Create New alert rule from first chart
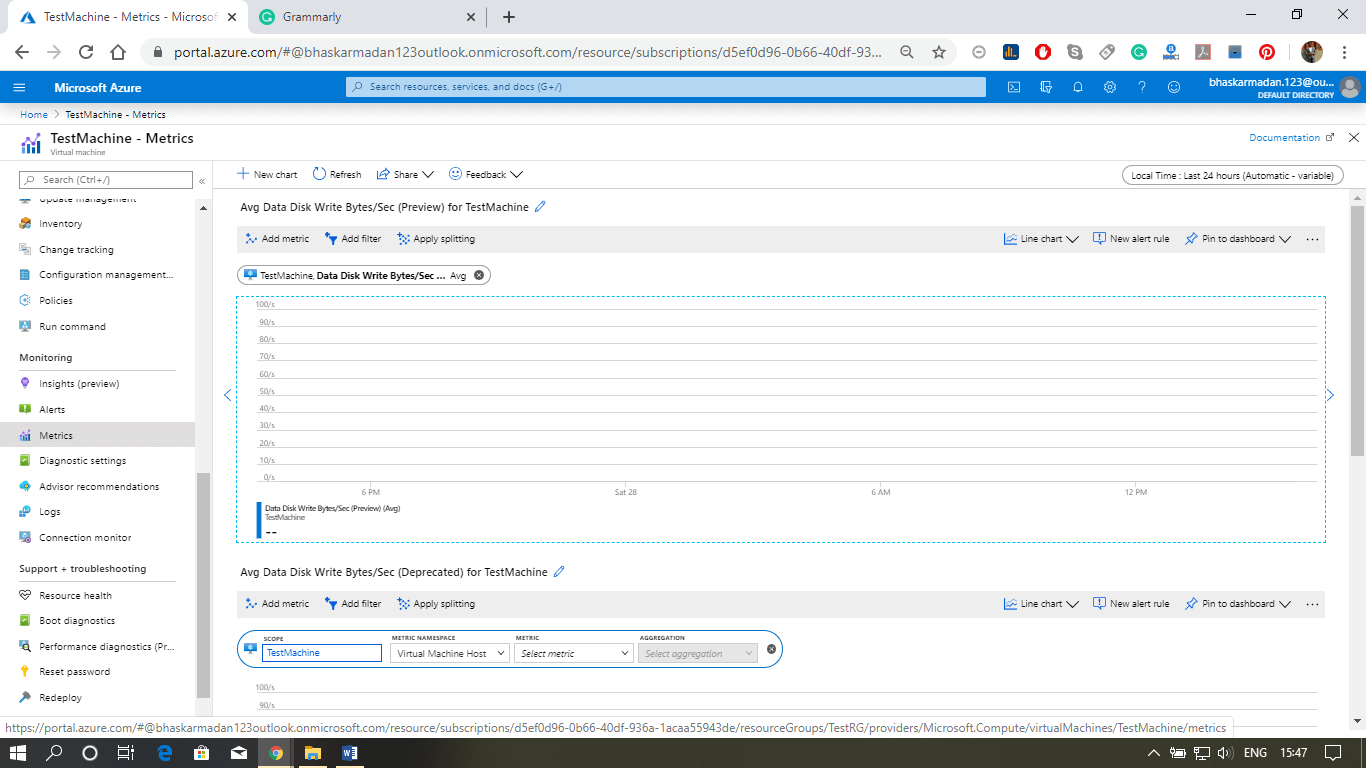The image size is (1366, 768). coord(1131,239)
